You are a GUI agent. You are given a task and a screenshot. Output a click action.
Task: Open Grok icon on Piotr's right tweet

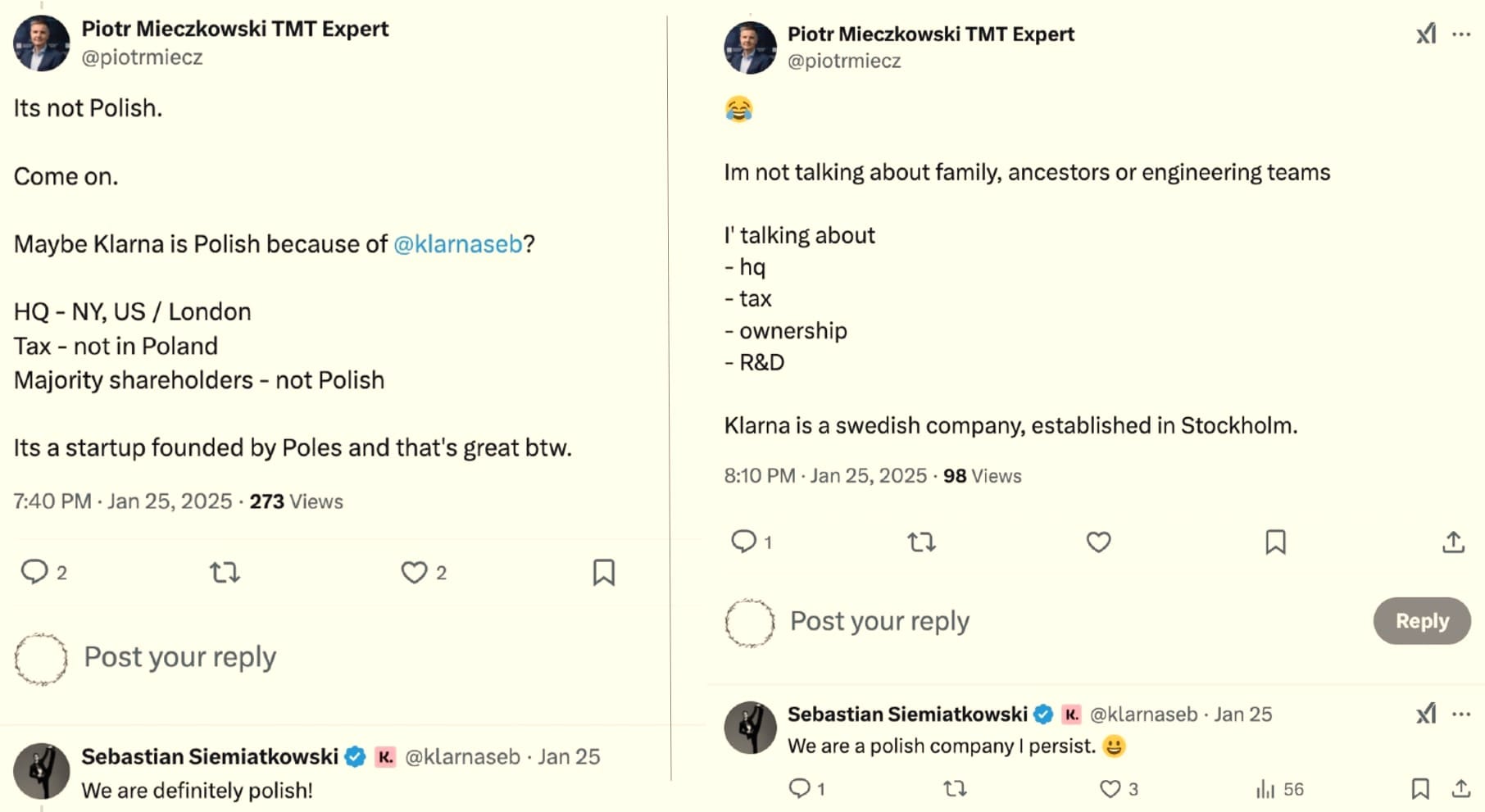1426,34
